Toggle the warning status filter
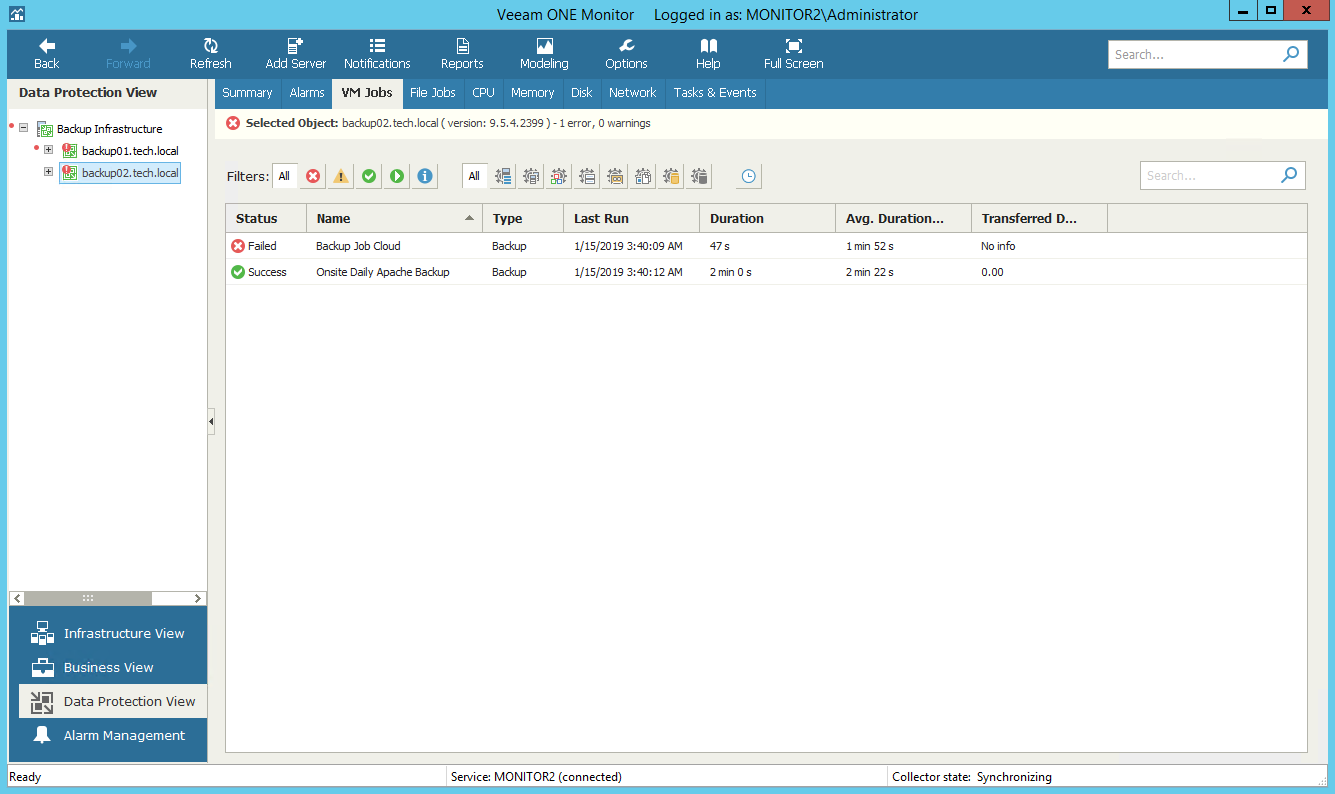 (x=341, y=176)
